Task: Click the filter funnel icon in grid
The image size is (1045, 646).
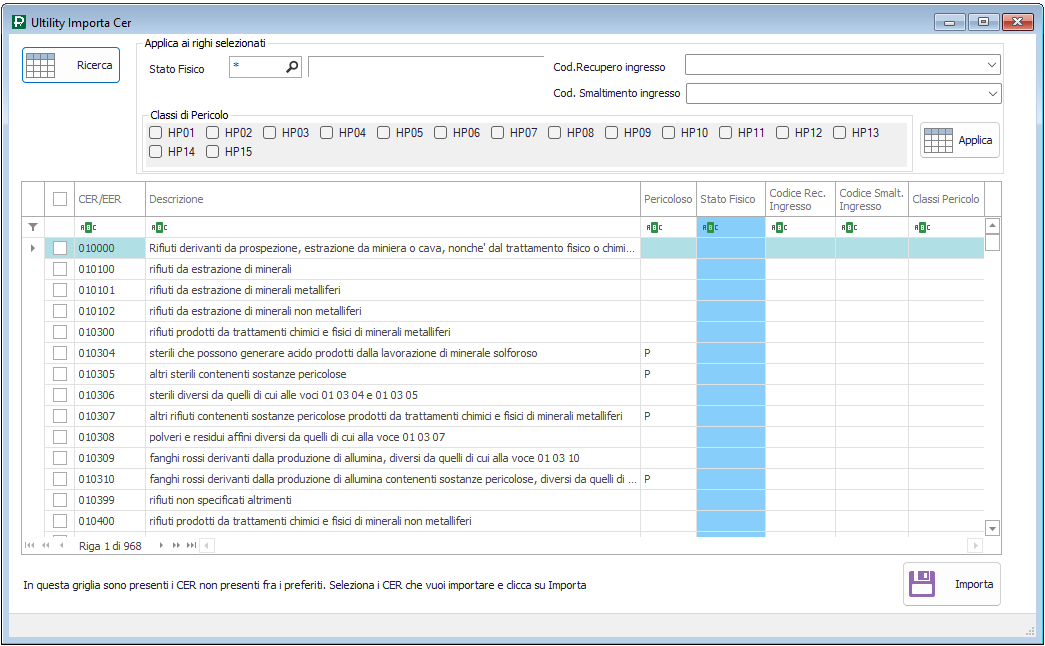Action: (x=33, y=227)
